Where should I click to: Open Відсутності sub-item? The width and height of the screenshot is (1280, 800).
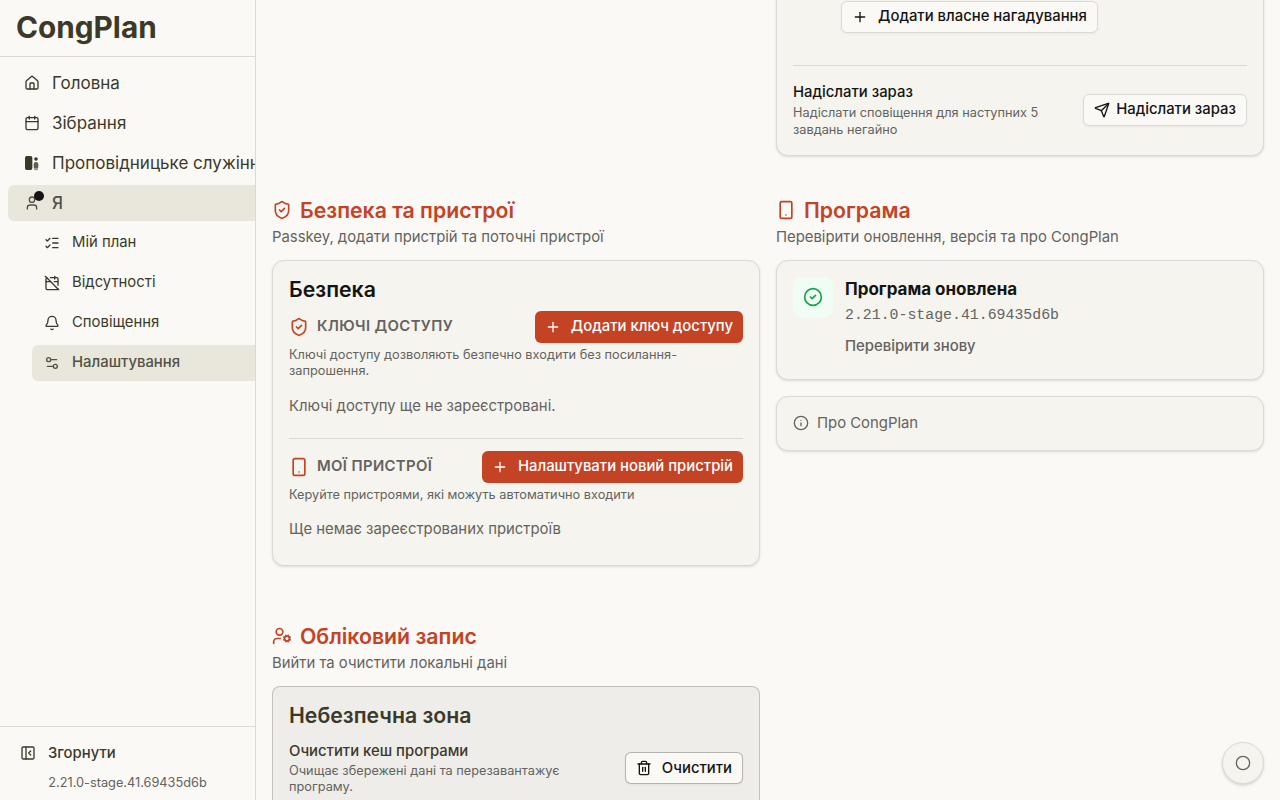coord(144,282)
